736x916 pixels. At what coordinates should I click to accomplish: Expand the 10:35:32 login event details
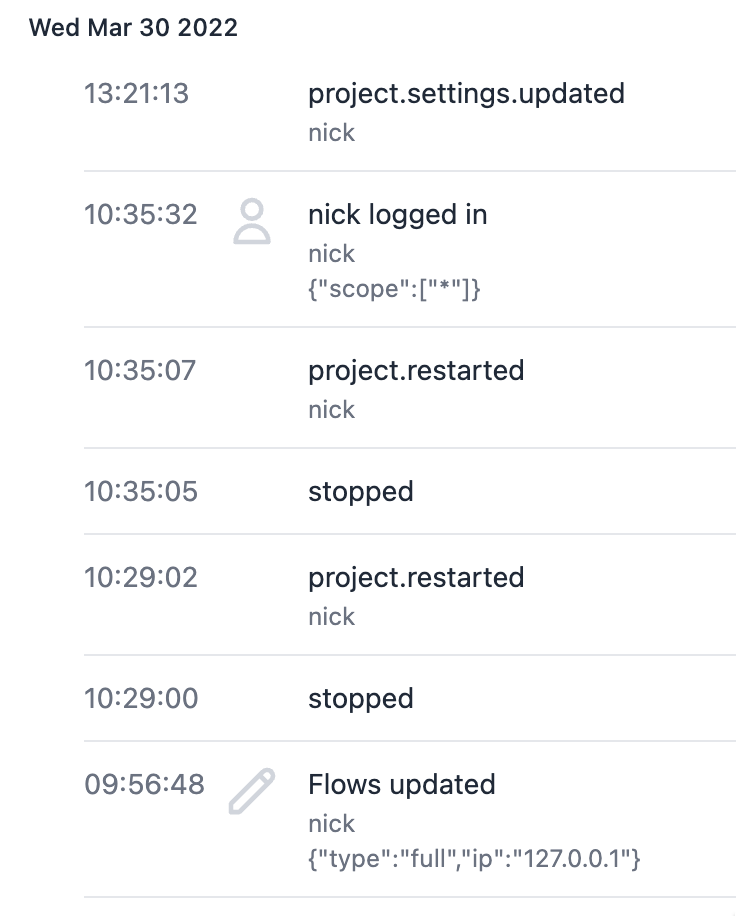396,214
